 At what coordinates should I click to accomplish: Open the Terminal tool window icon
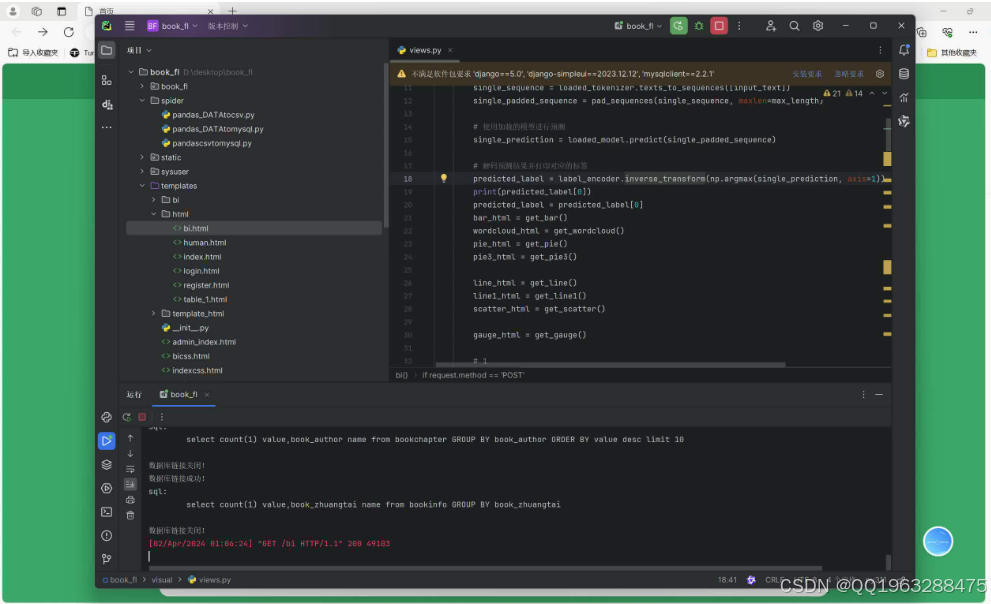coord(106,512)
